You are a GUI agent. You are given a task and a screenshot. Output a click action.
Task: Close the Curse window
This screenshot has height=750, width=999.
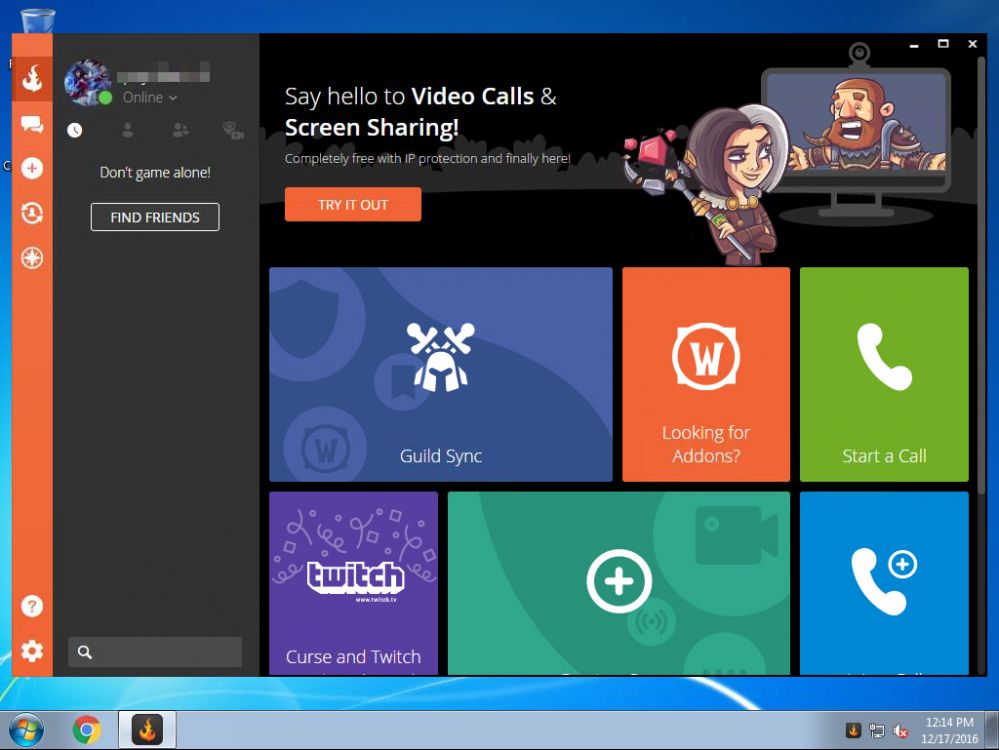coord(972,44)
